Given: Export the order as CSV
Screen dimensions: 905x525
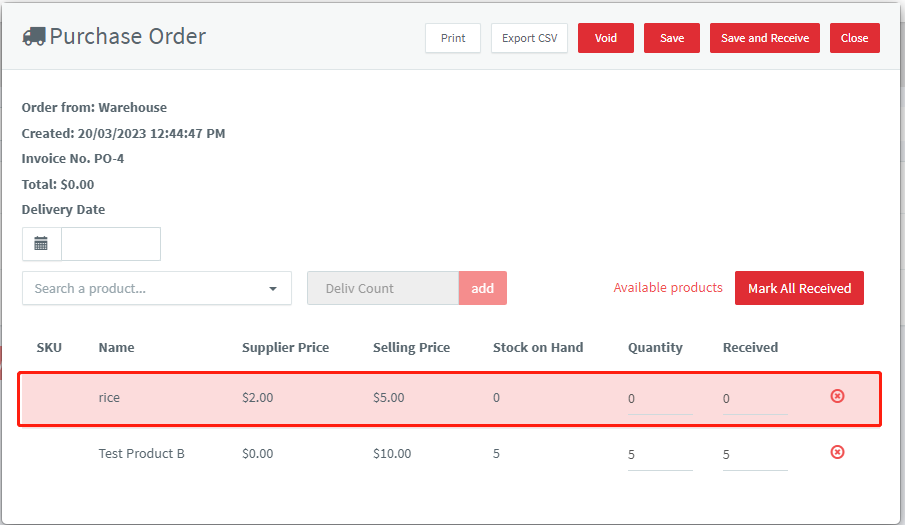Looking at the screenshot, I should (x=529, y=38).
